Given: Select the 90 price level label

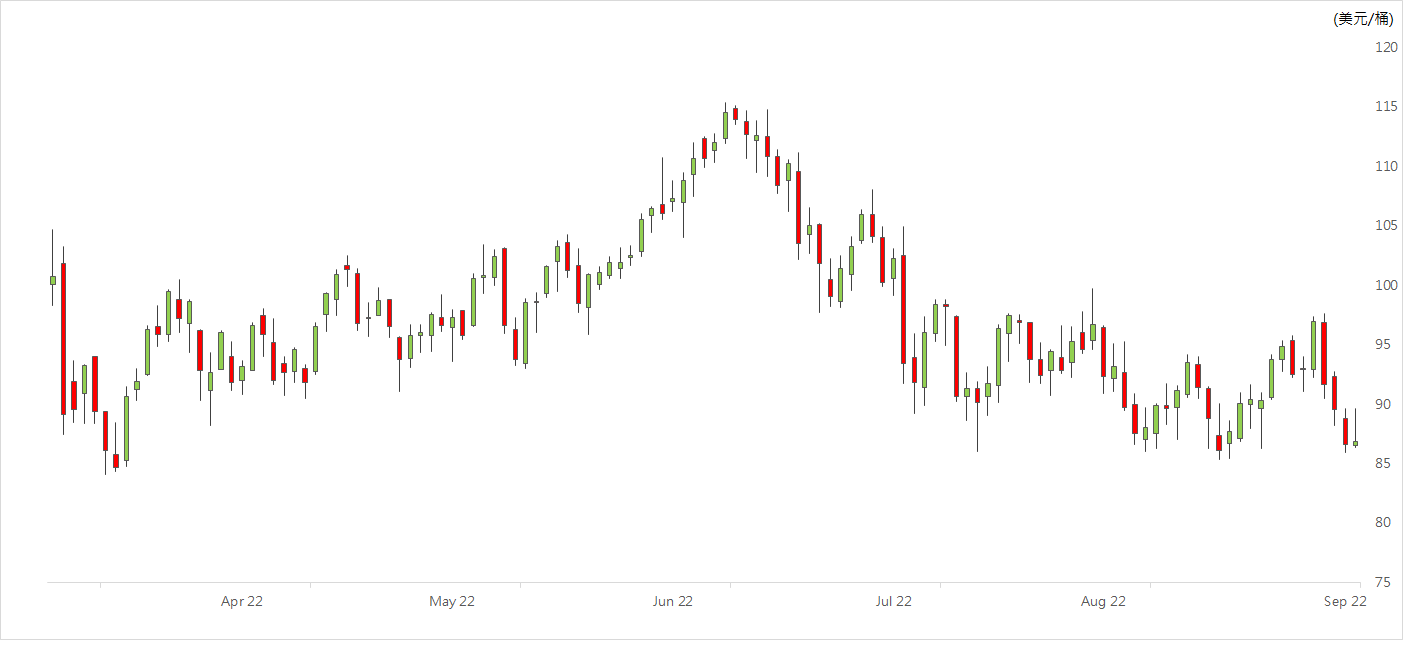Looking at the screenshot, I should [x=1385, y=404].
